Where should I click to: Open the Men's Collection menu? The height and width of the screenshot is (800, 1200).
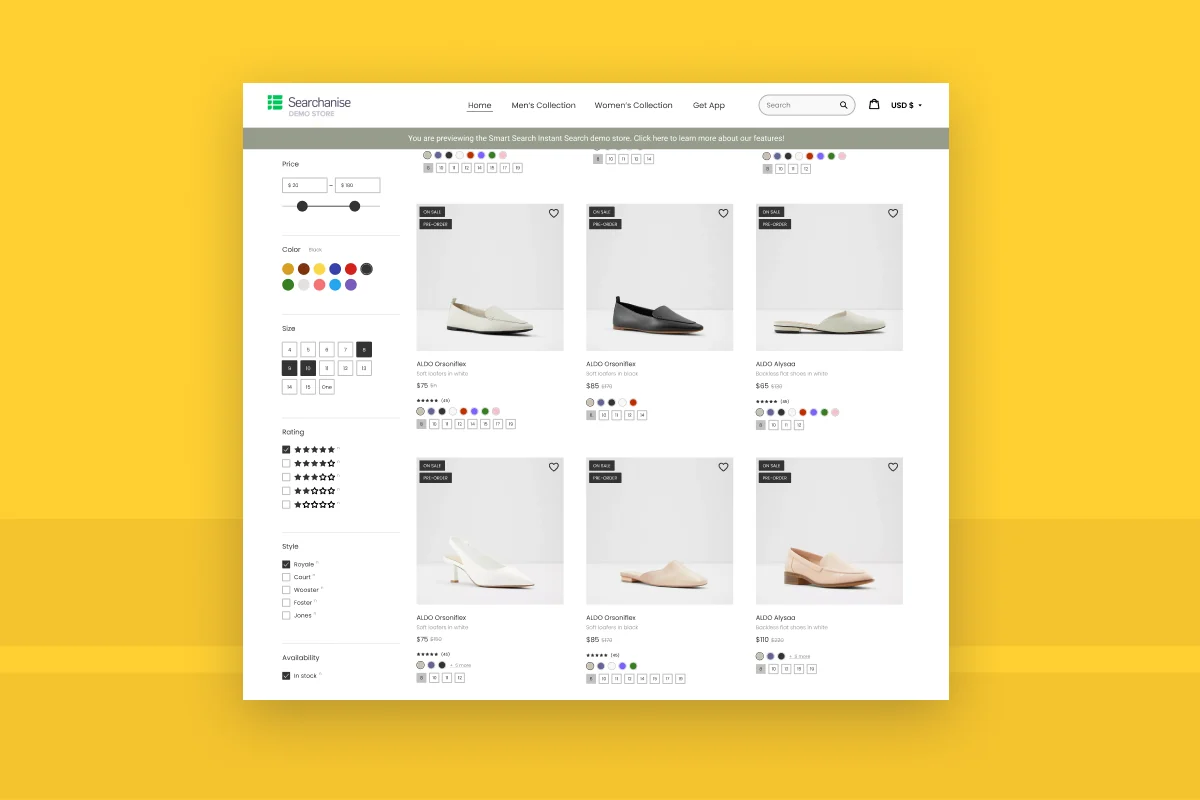point(543,105)
